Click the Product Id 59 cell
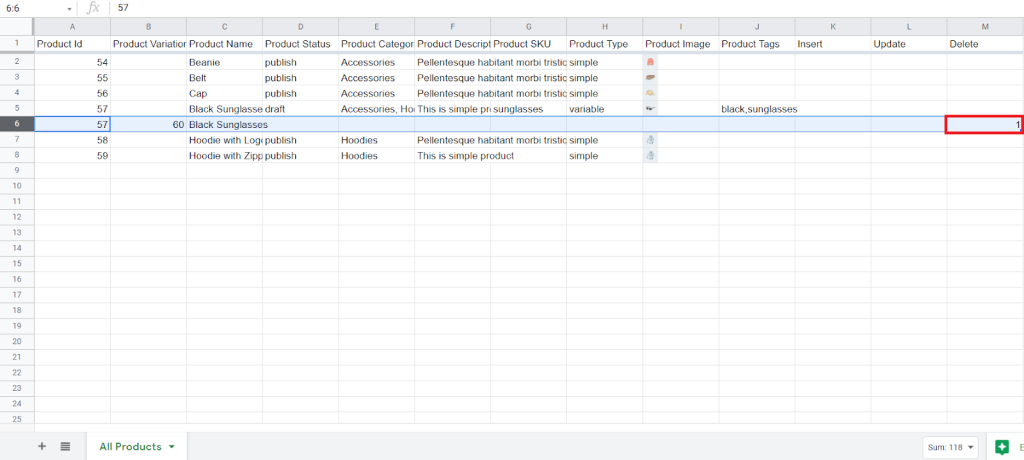The image size is (1024, 460). 72,156
